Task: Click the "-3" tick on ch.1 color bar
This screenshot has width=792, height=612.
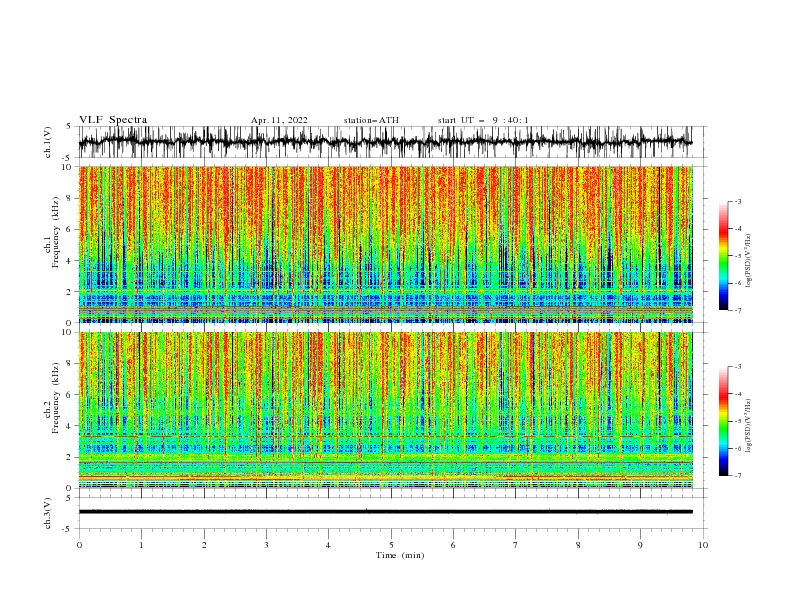Action: tap(737, 201)
